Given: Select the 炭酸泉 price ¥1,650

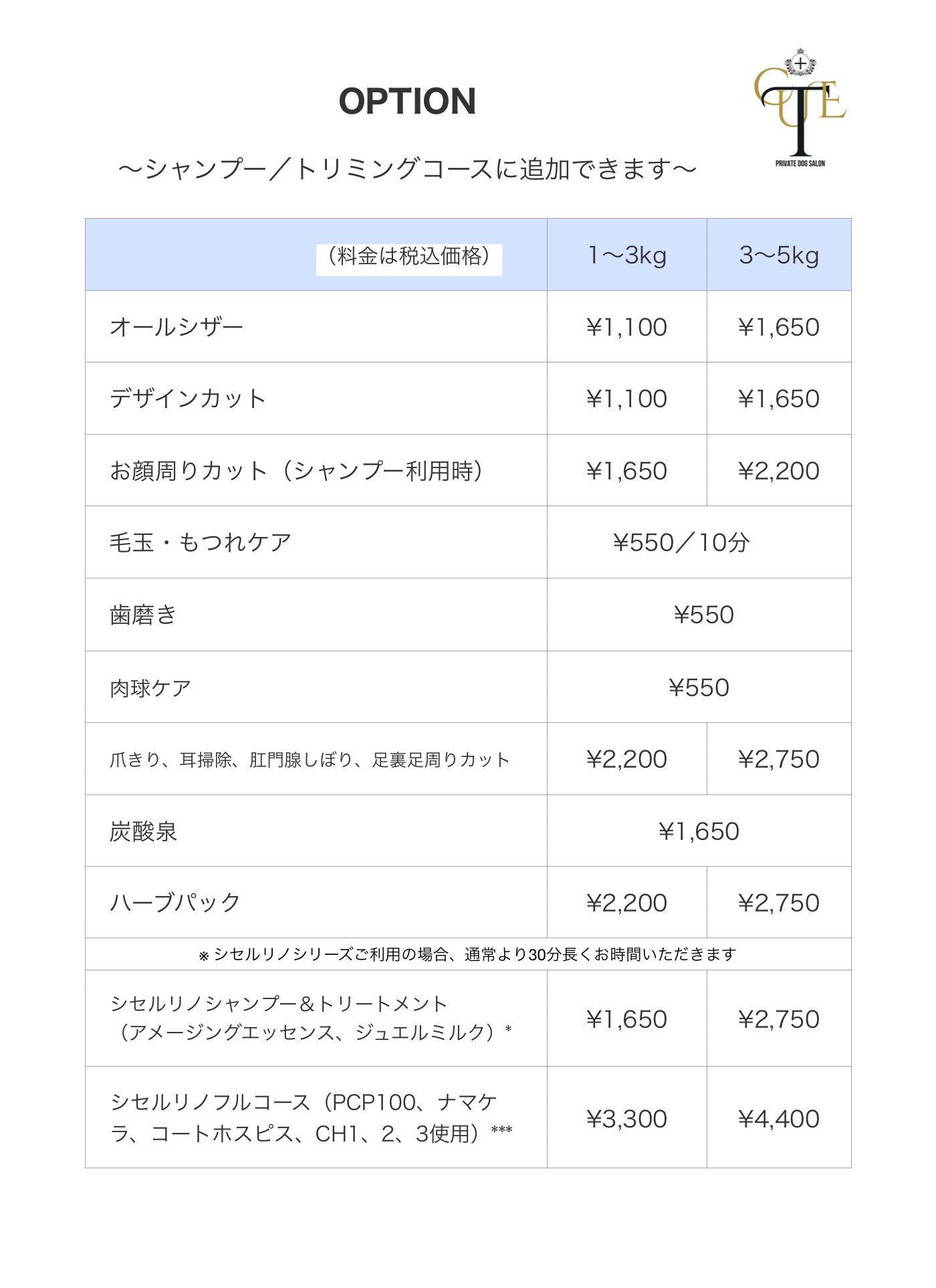Looking at the screenshot, I should (699, 831).
